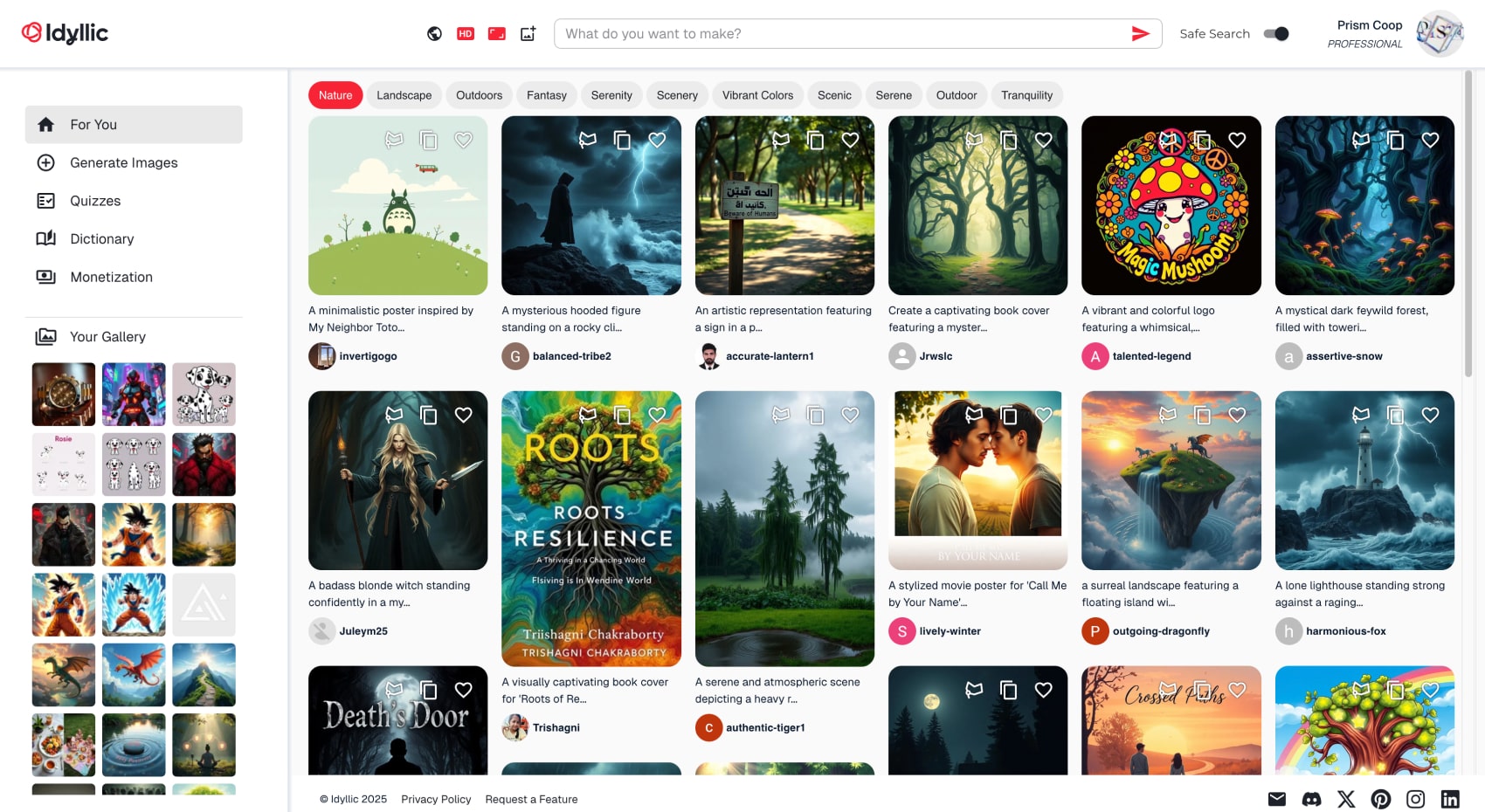Click the add image icon beside the search bar
This screenshot has width=1485, height=812.
528,33
